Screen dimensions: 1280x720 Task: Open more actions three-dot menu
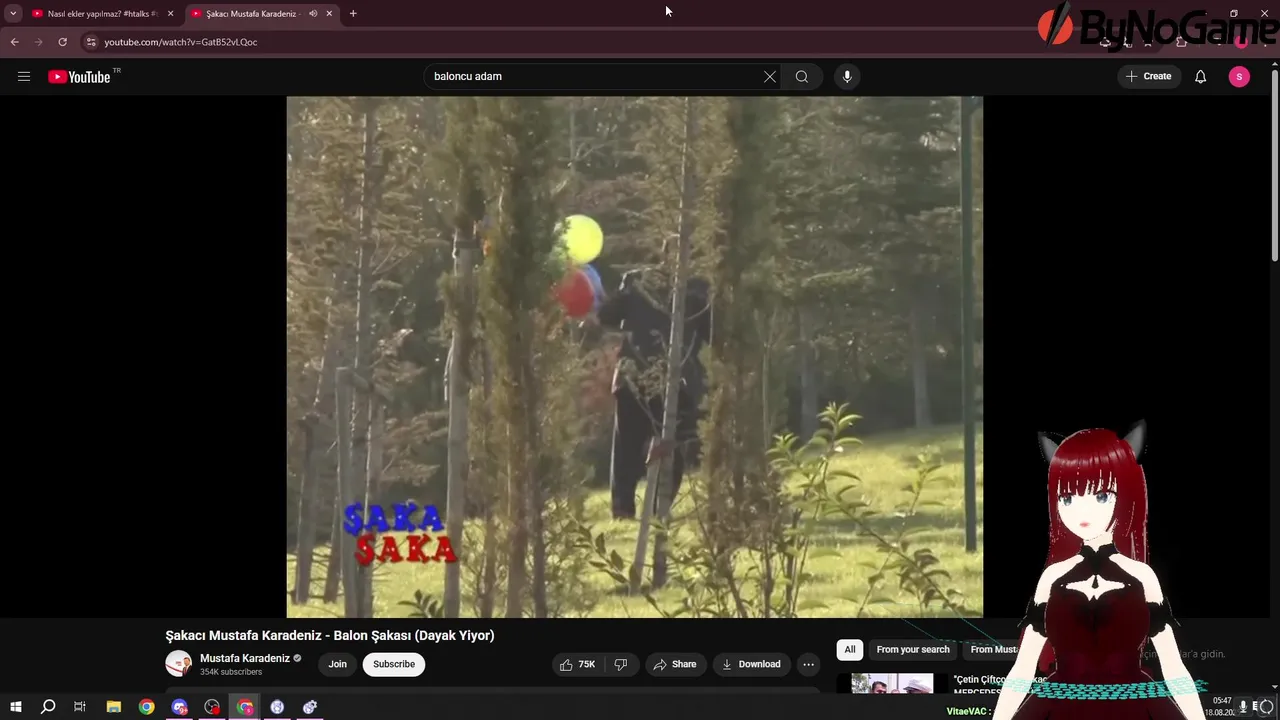pyautogui.click(x=808, y=664)
